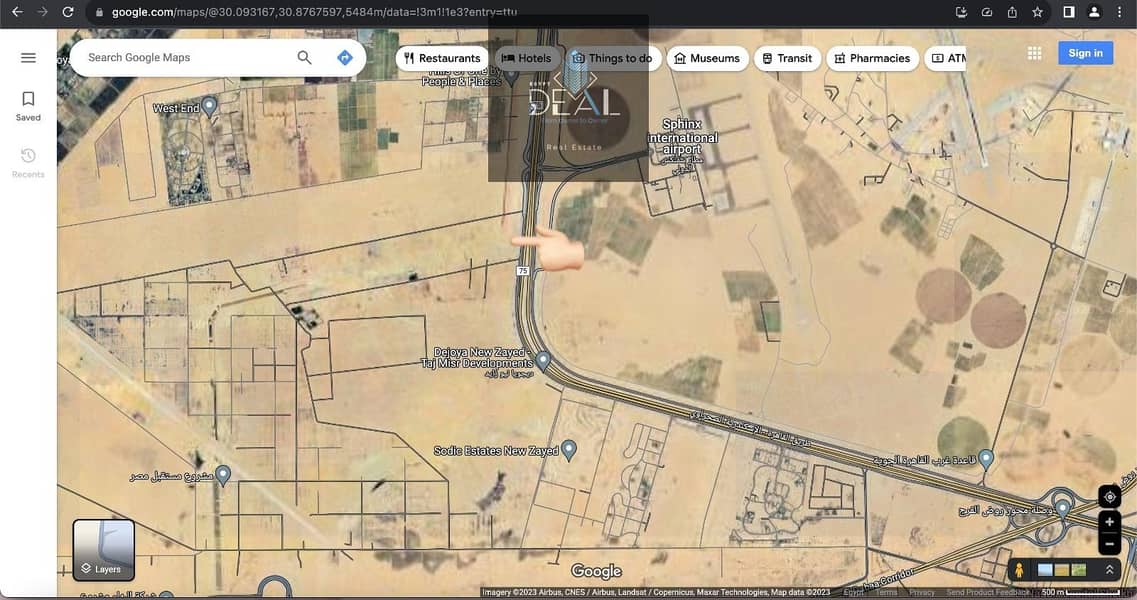Select the Museums category chip
The height and width of the screenshot is (600, 1137).
click(707, 58)
